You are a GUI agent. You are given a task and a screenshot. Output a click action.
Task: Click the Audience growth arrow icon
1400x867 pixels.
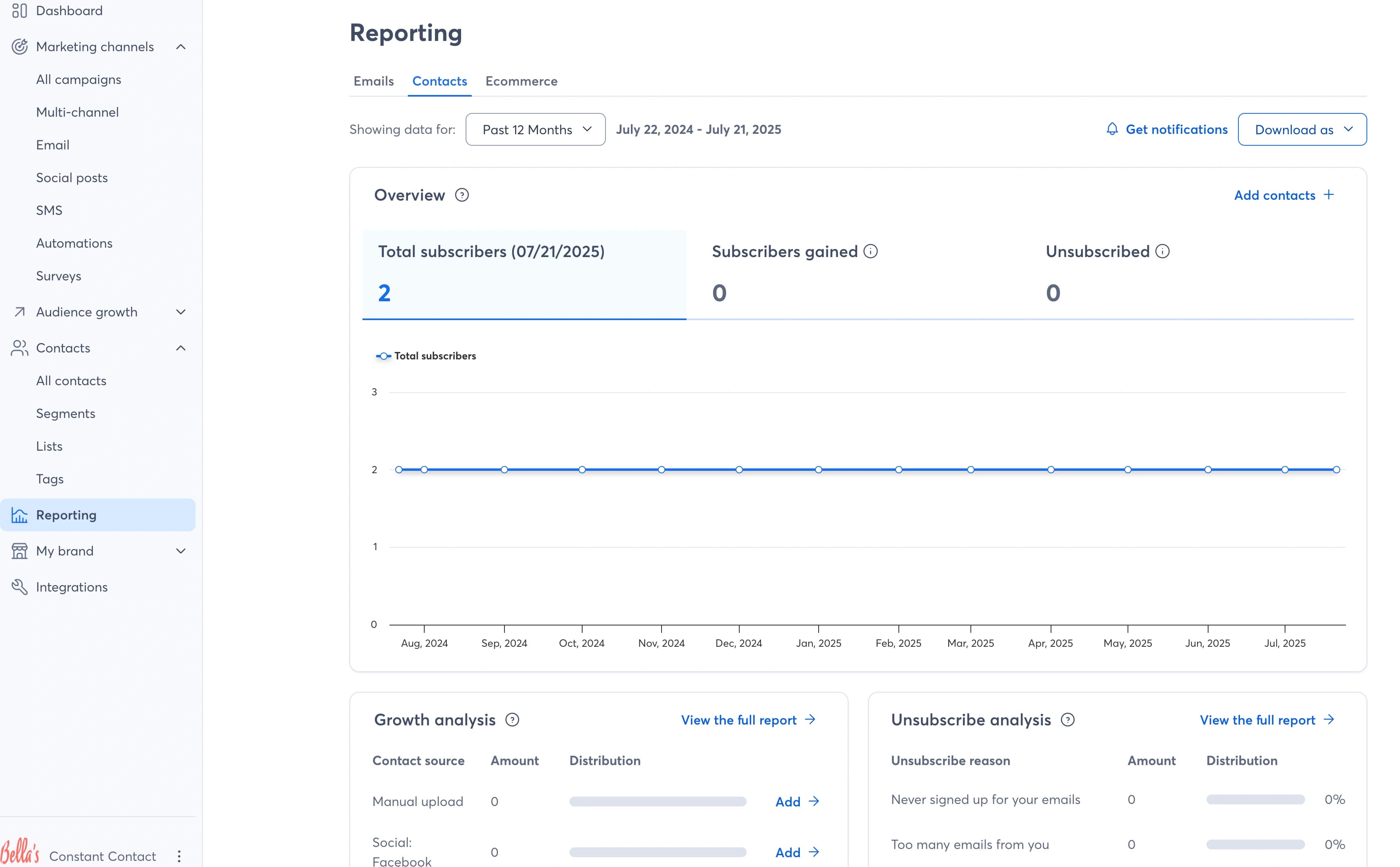pos(20,312)
